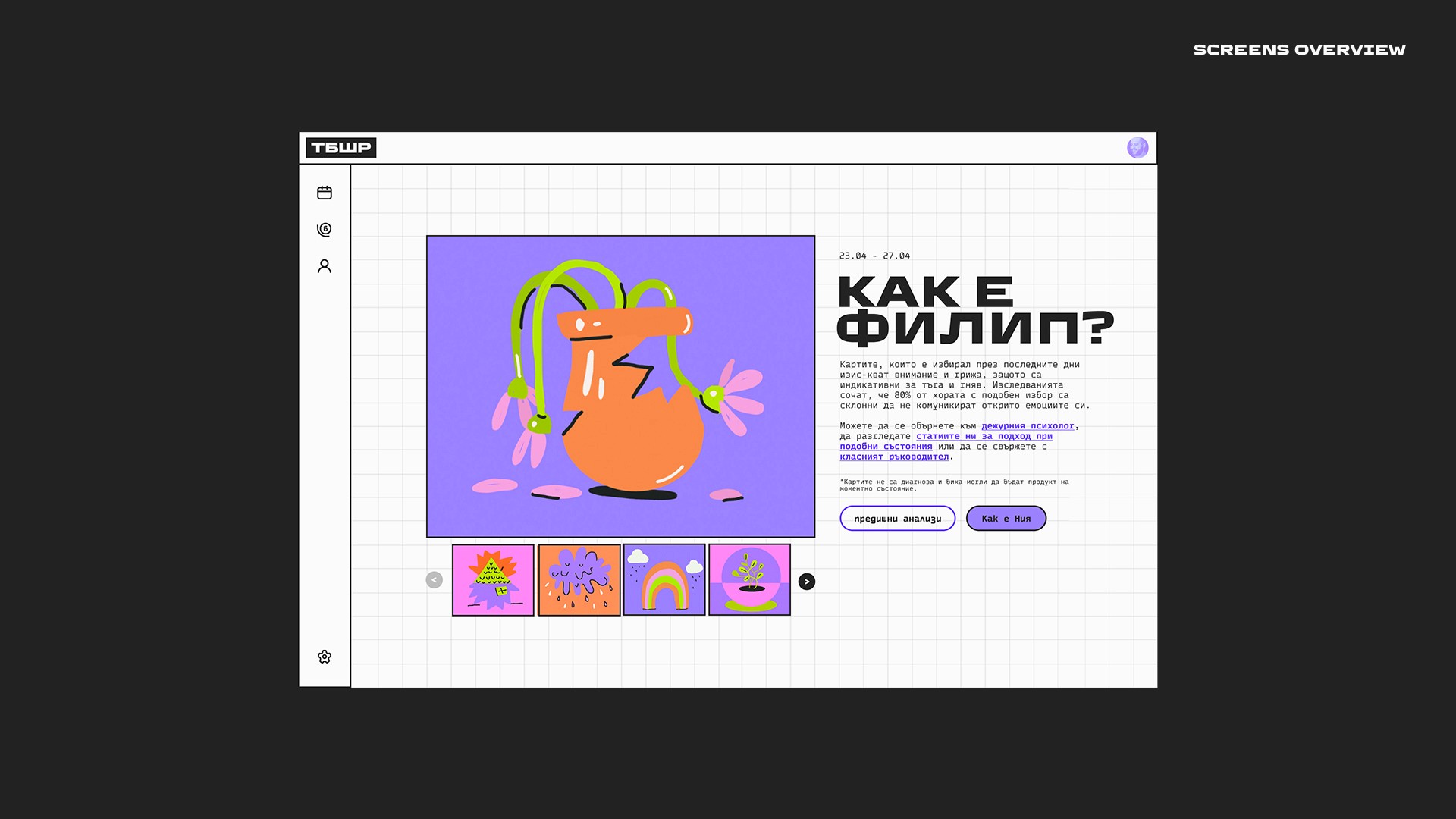Choose the rainbow card thumbnail
Image resolution: width=1456 pixels, height=819 pixels.
(x=664, y=580)
